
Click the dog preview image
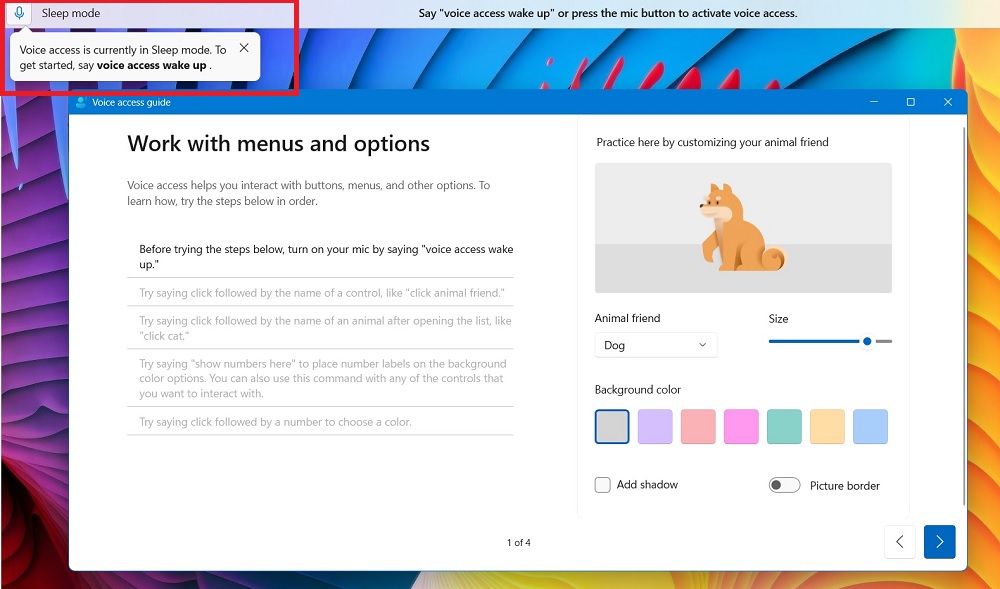(x=743, y=228)
